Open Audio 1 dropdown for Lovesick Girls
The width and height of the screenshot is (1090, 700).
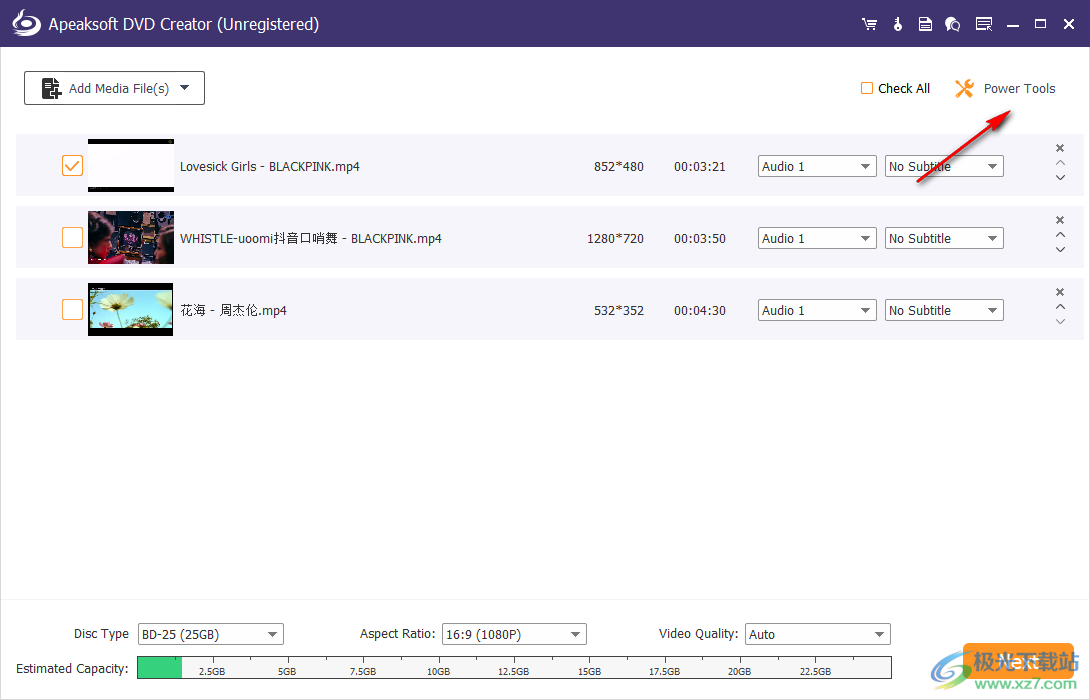(817, 166)
